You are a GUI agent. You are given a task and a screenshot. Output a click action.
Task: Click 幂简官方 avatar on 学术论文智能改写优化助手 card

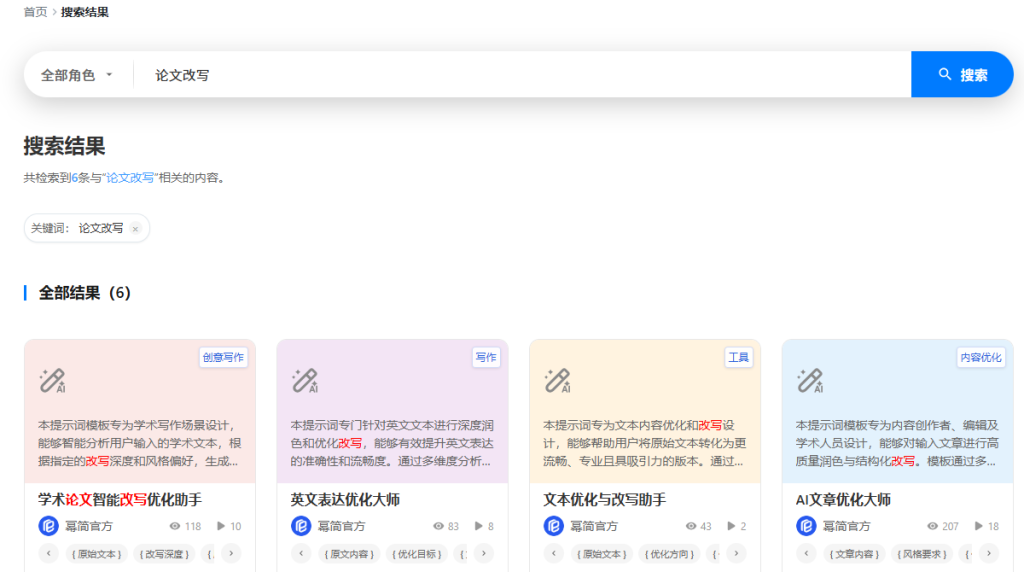pyautogui.click(x=48, y=526)
